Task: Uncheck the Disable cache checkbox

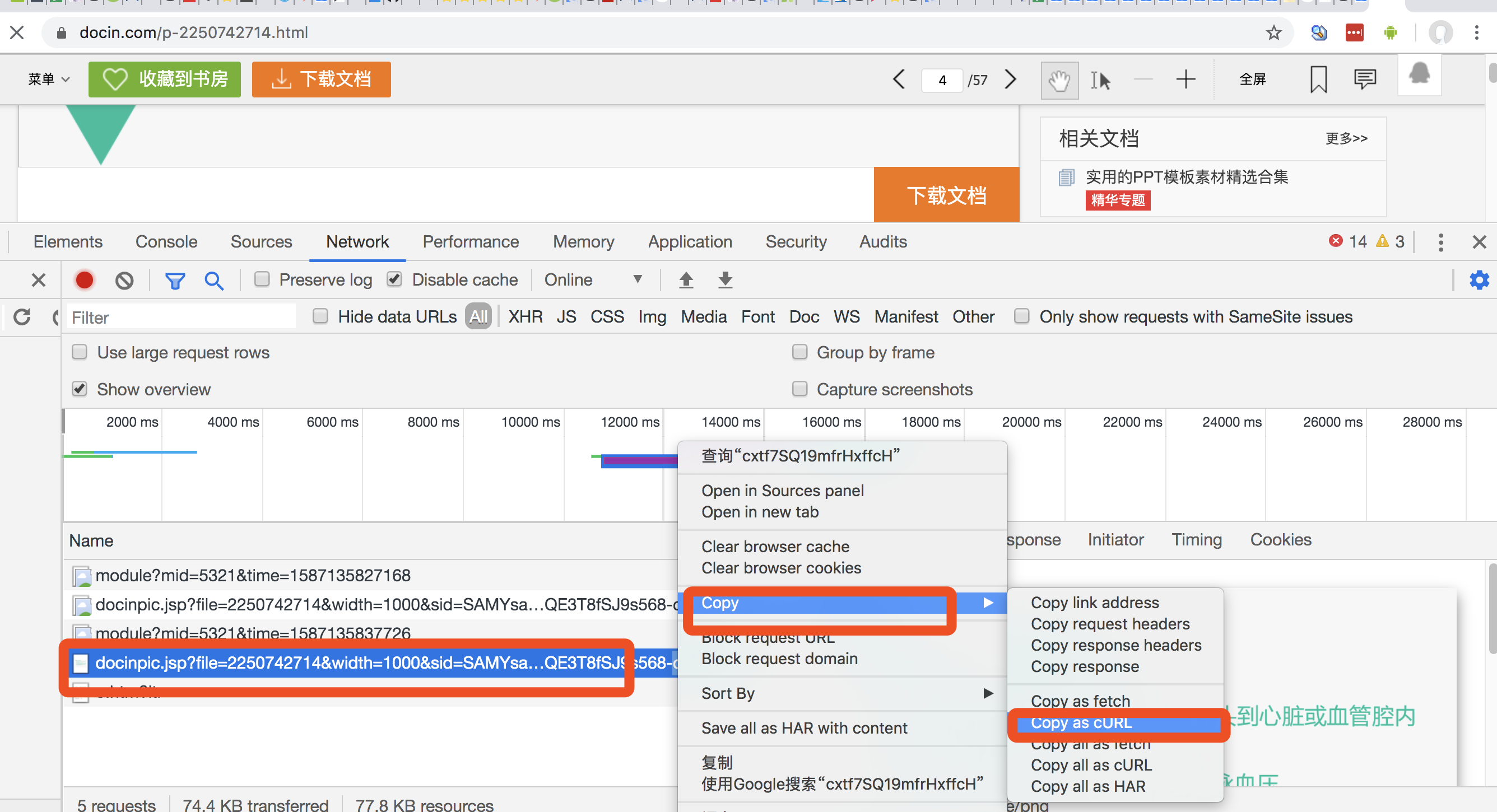Action: [394, 279]
